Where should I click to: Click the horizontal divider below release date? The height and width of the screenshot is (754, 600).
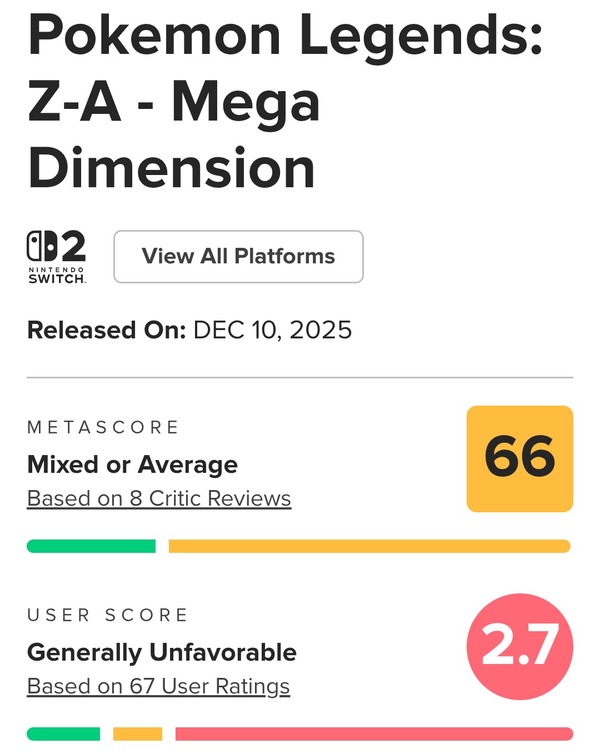coord(300,378)
